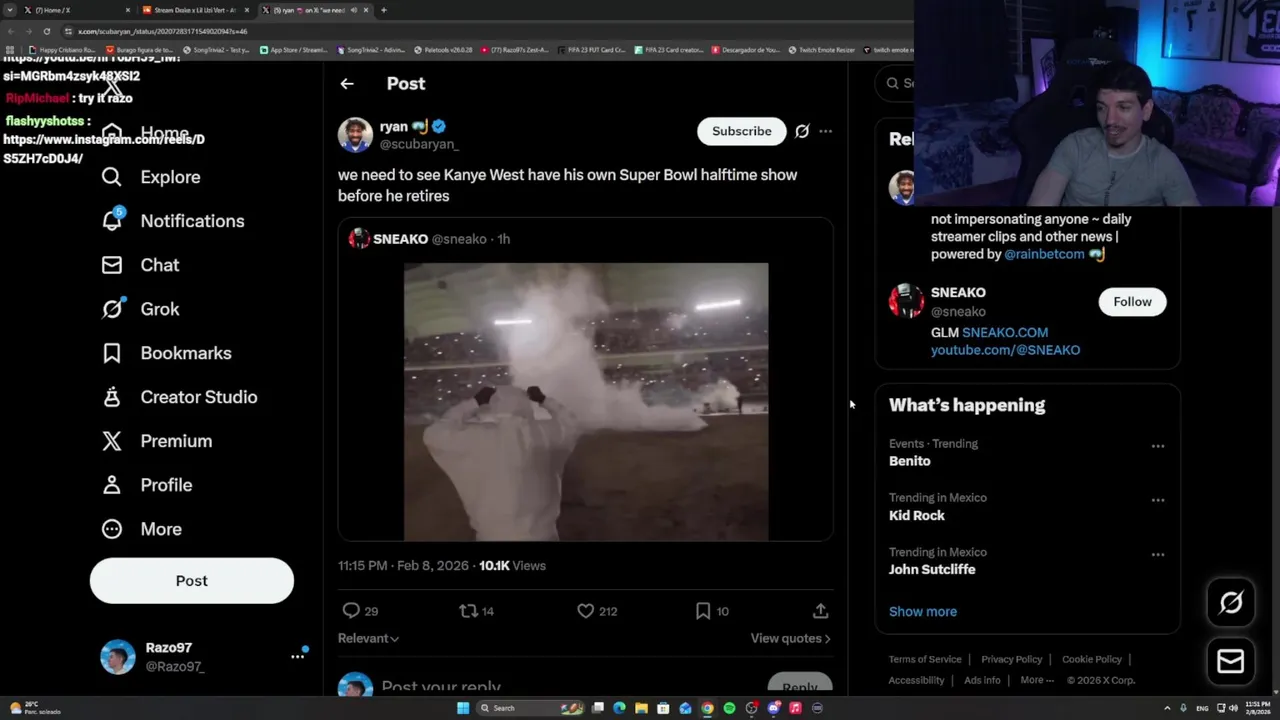Open the Benito trending topic
Viewport: 1280px width, 720px height.
pos(910,461)
